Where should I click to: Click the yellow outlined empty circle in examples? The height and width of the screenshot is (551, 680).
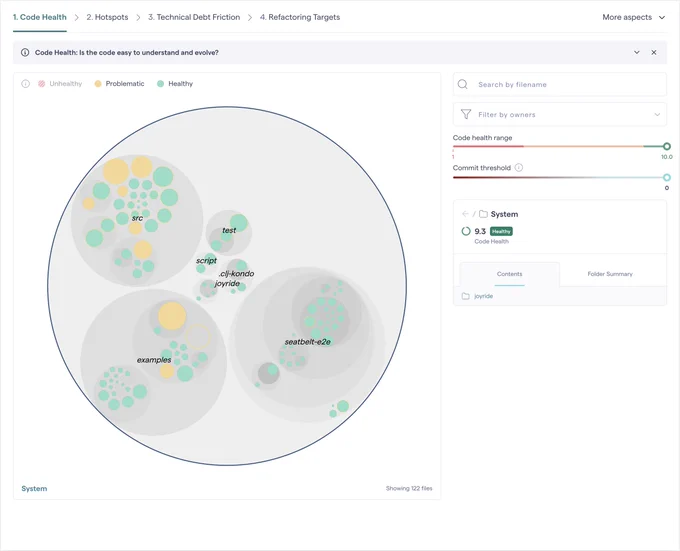pyautogui.click(x=198, y=337)
